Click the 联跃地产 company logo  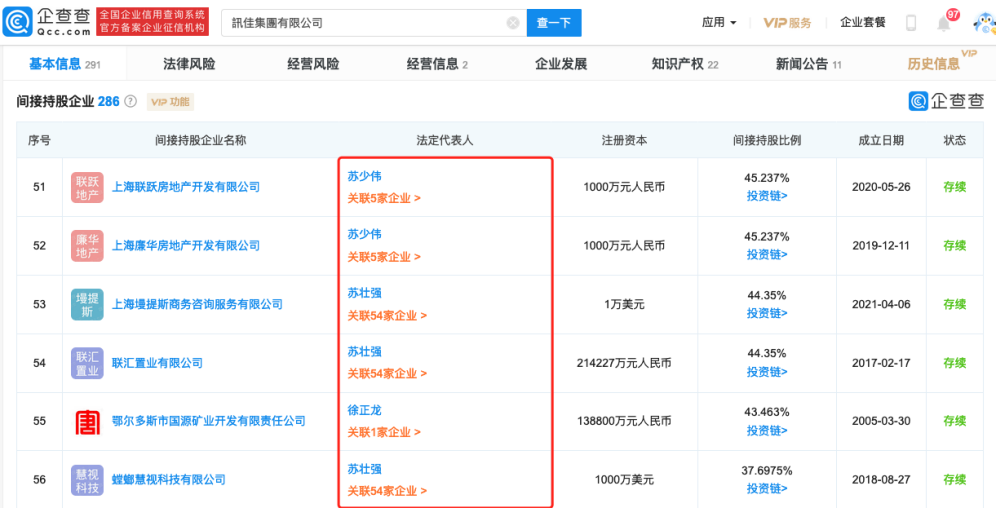click(87, 187)
